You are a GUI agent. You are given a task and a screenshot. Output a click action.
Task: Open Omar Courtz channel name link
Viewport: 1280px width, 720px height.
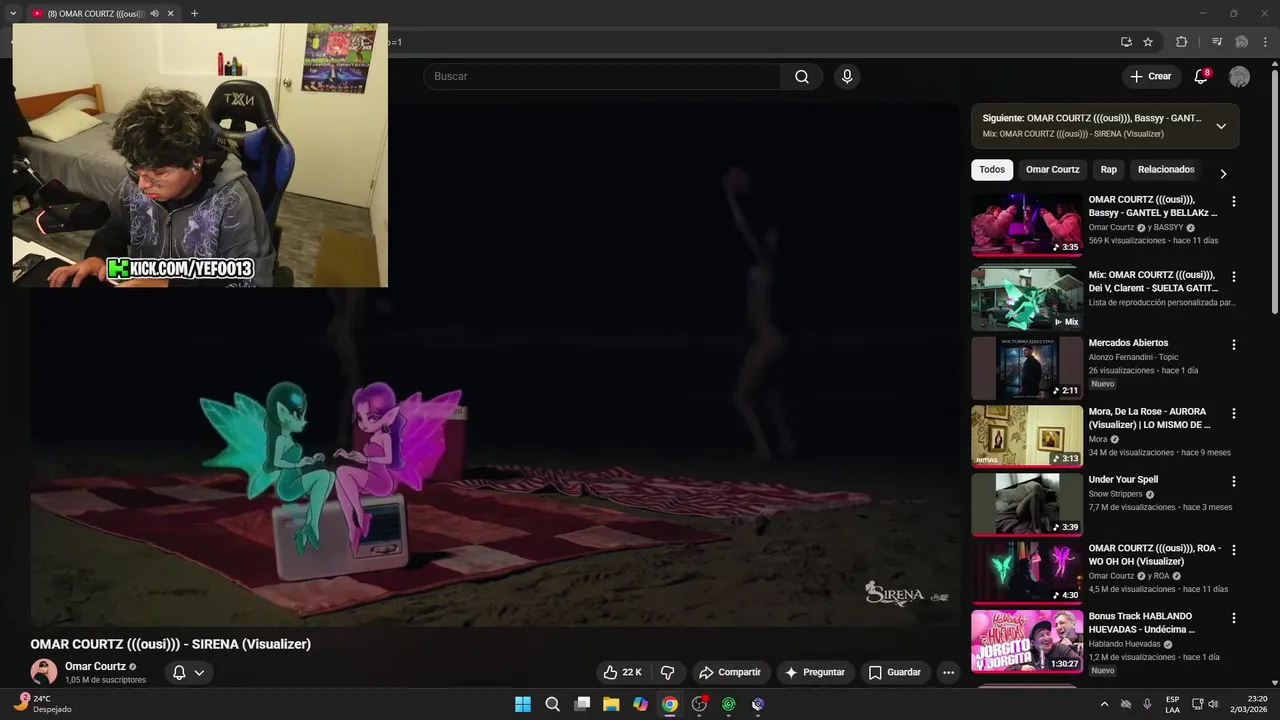point(95,667)
